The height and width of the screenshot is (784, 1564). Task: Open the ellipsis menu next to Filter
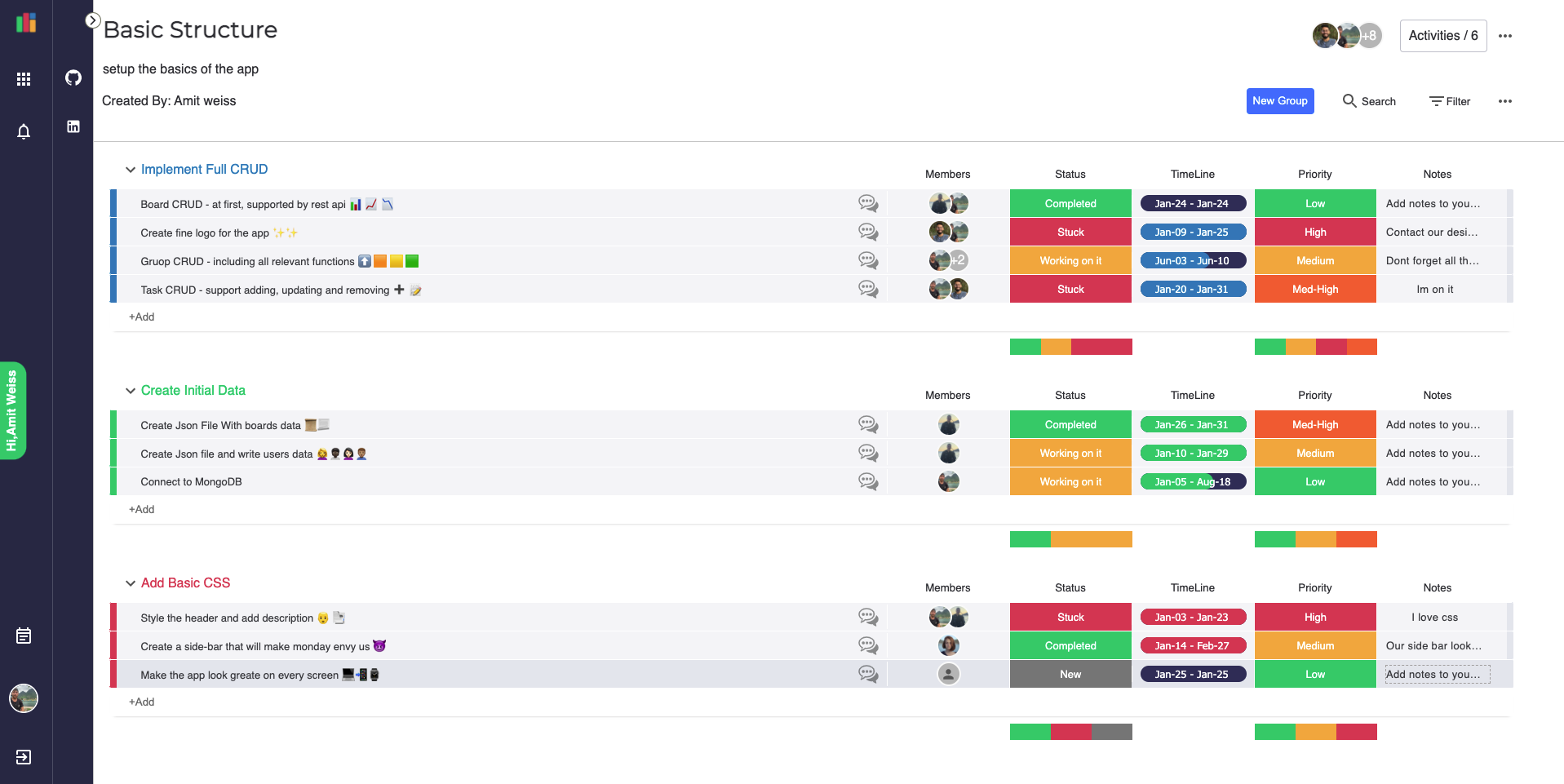click(1505, 101)
